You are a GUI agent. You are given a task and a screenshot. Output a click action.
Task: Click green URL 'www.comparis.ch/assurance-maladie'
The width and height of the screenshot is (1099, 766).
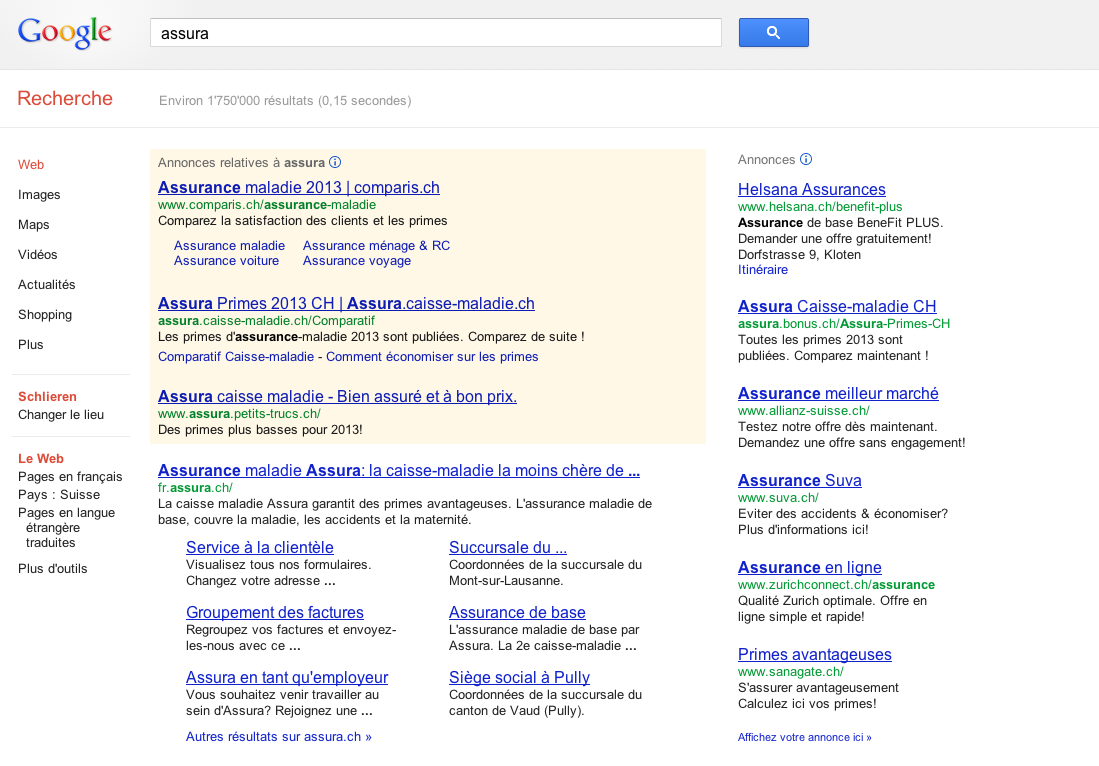pyautogui.click(x=267, y=205)
